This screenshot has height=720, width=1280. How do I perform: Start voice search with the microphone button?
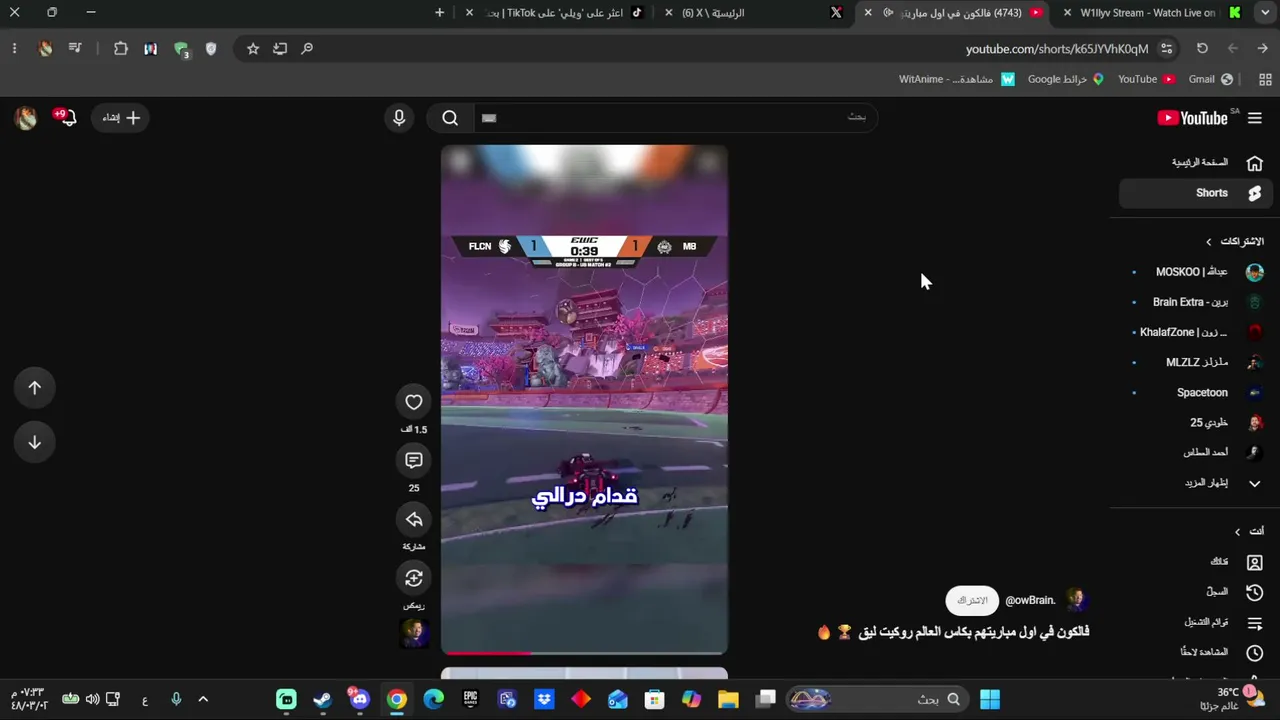[x=399, y=118]
